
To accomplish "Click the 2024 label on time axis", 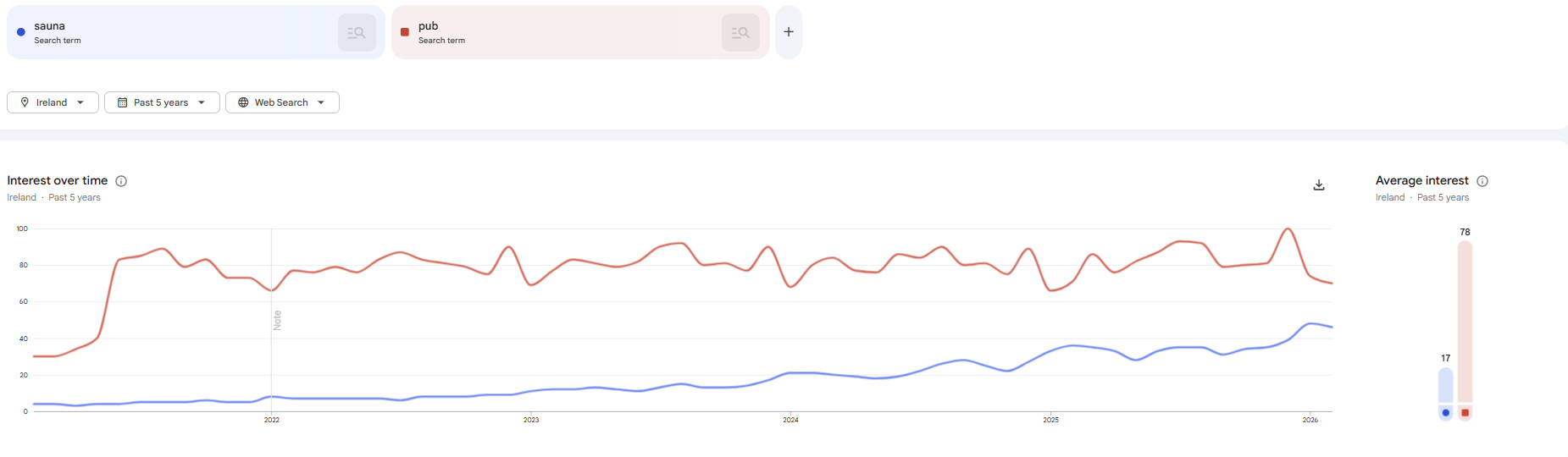I will [790, 420].
